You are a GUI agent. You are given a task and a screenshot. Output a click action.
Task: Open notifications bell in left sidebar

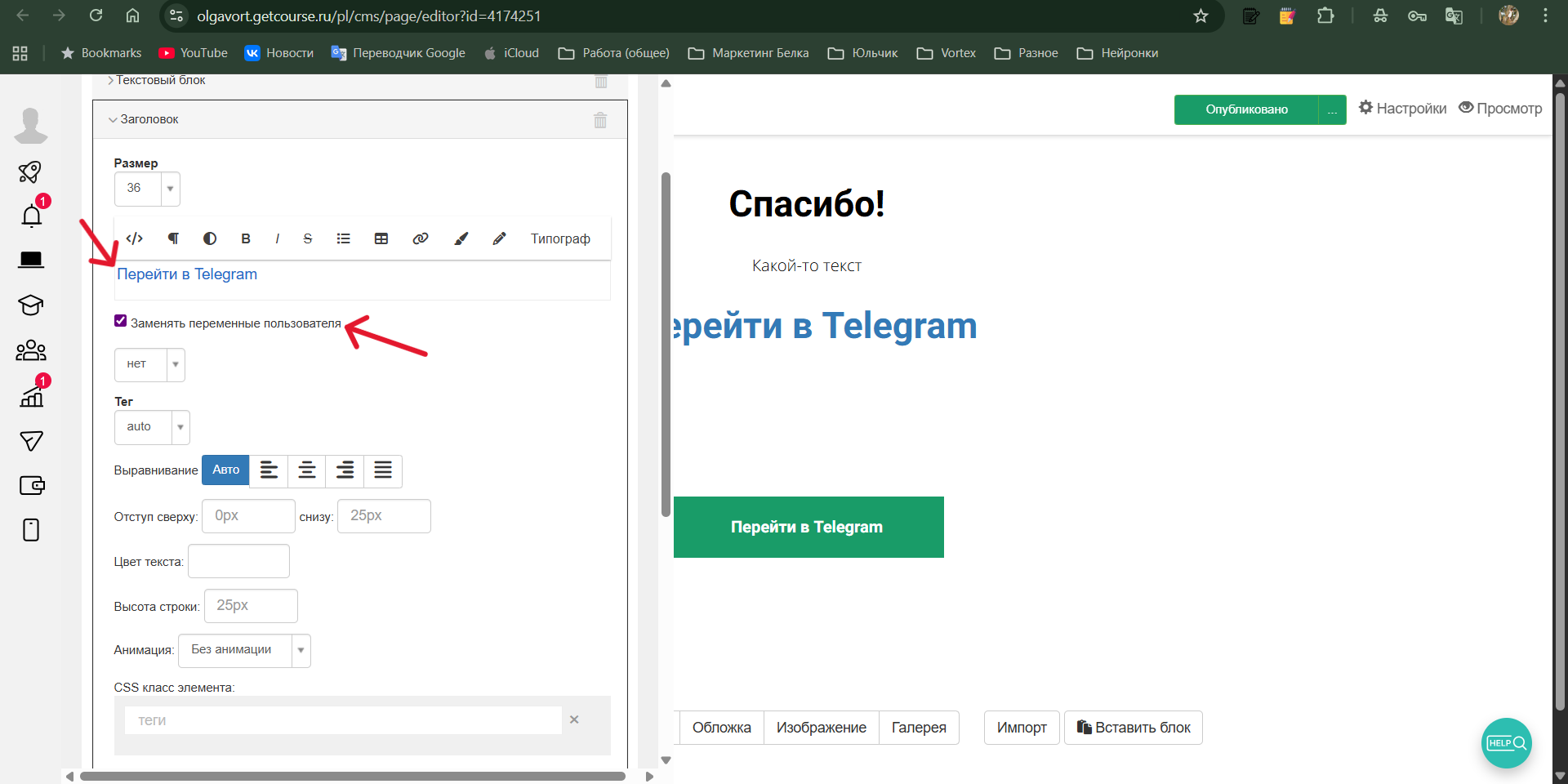(32, 216)
